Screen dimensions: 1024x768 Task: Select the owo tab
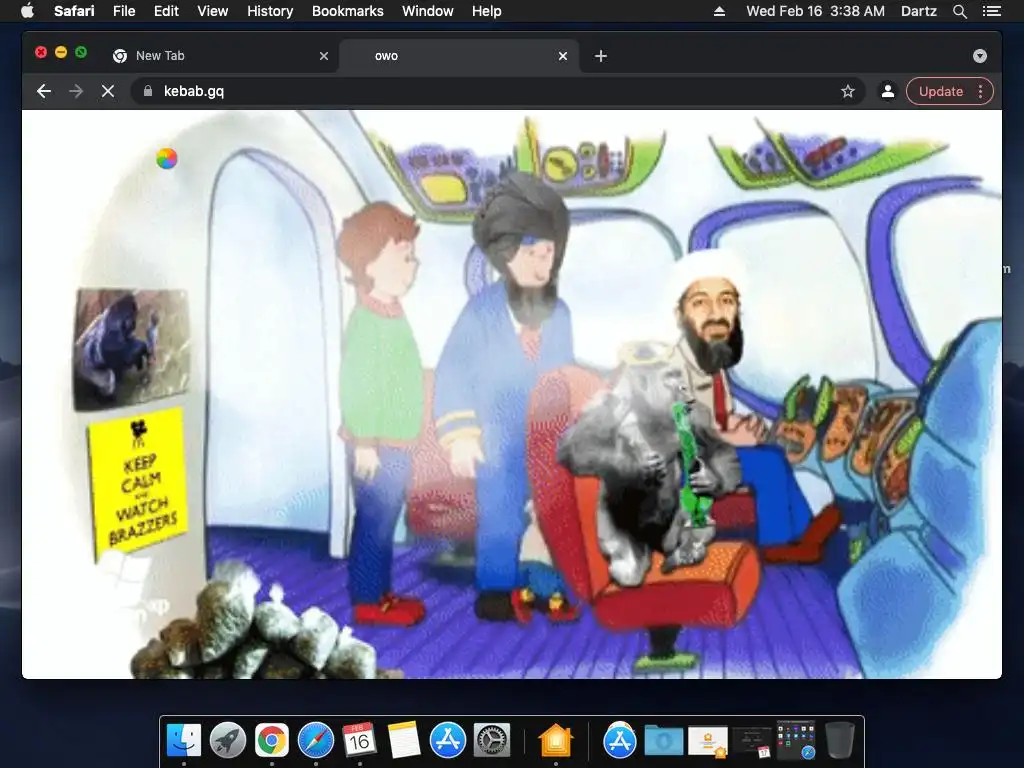pos(457,56)
